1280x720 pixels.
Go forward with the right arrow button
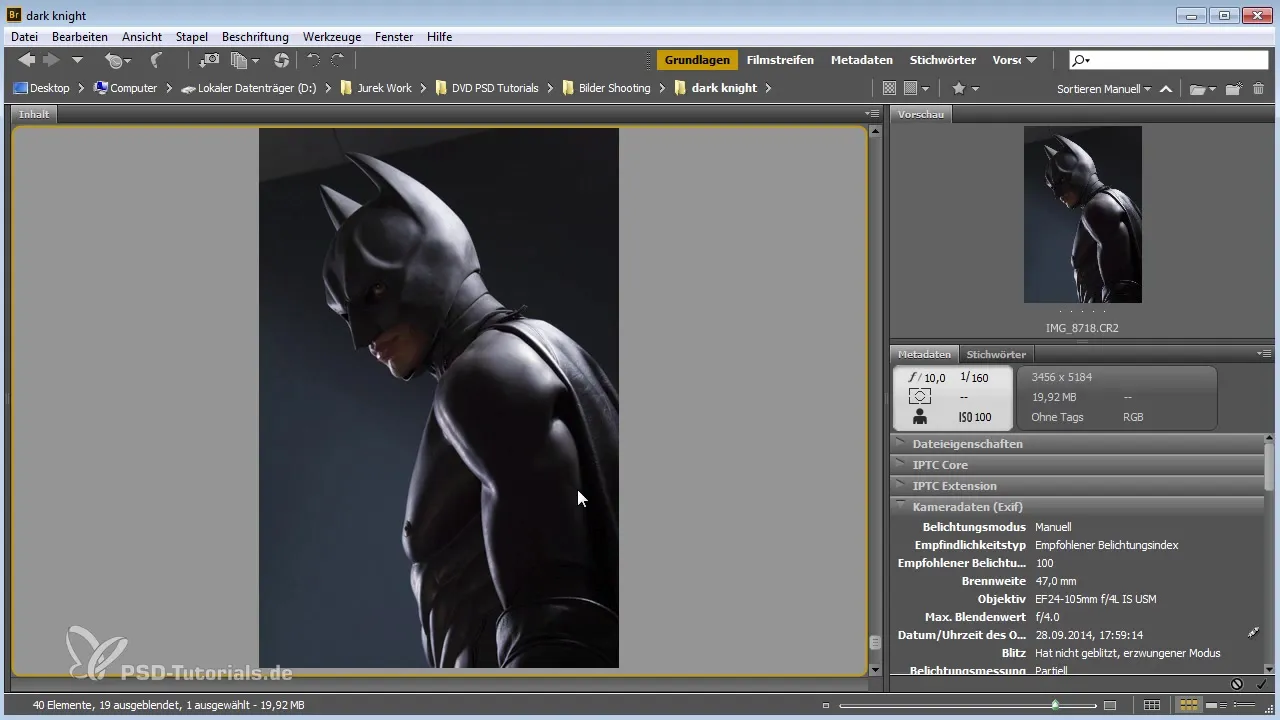click(x=51, y=61)
